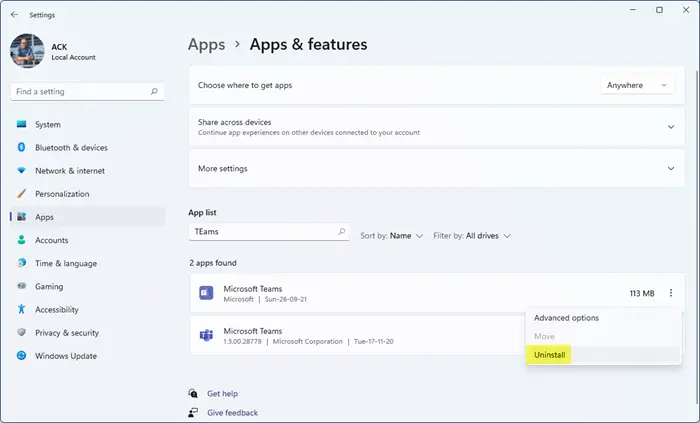700x423 pixels.
Task: Click the Network wifi icon in sidebar
Action: coord(21,170)
